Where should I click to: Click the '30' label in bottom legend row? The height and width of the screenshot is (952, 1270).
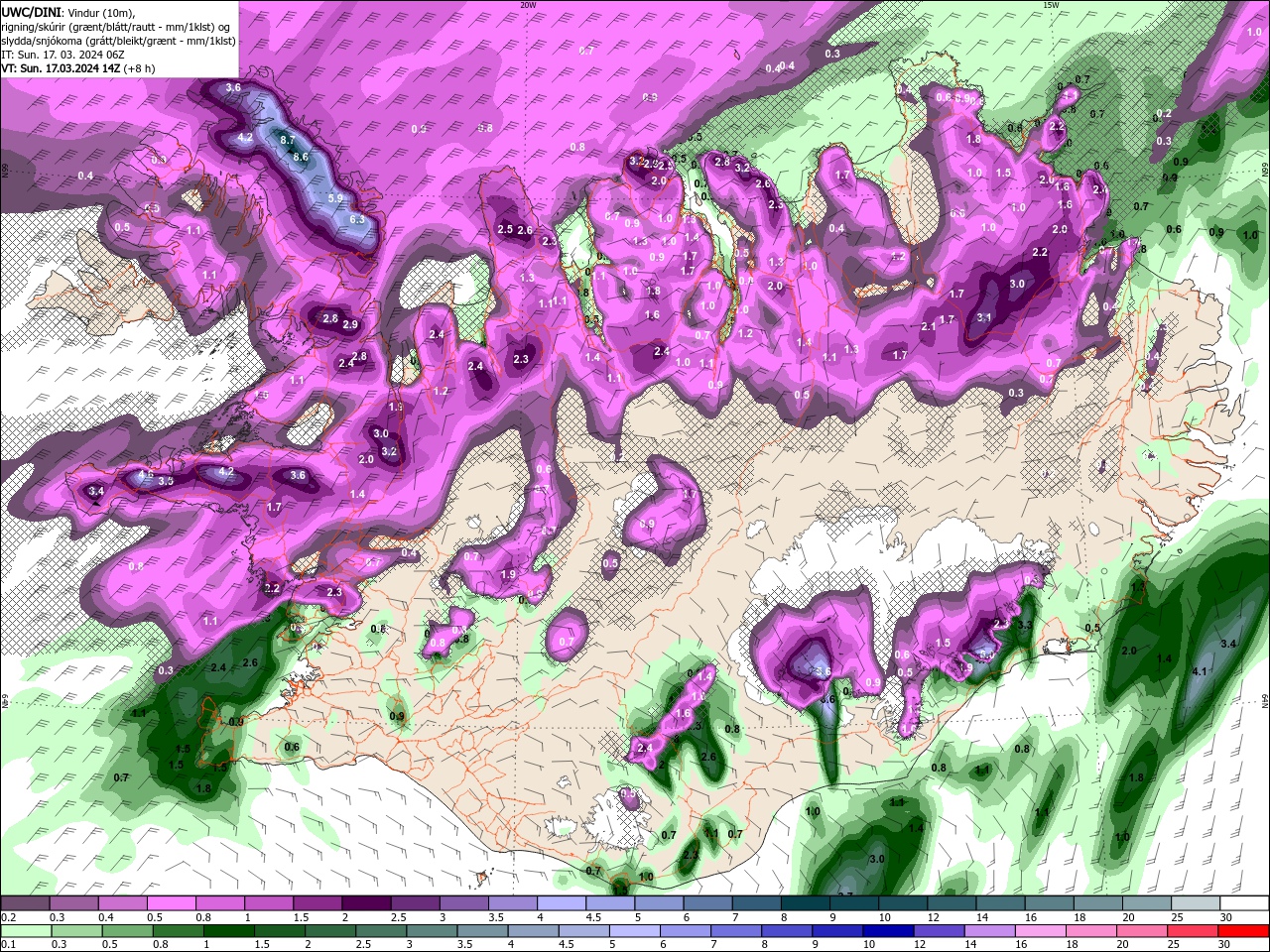[1224, 945]
